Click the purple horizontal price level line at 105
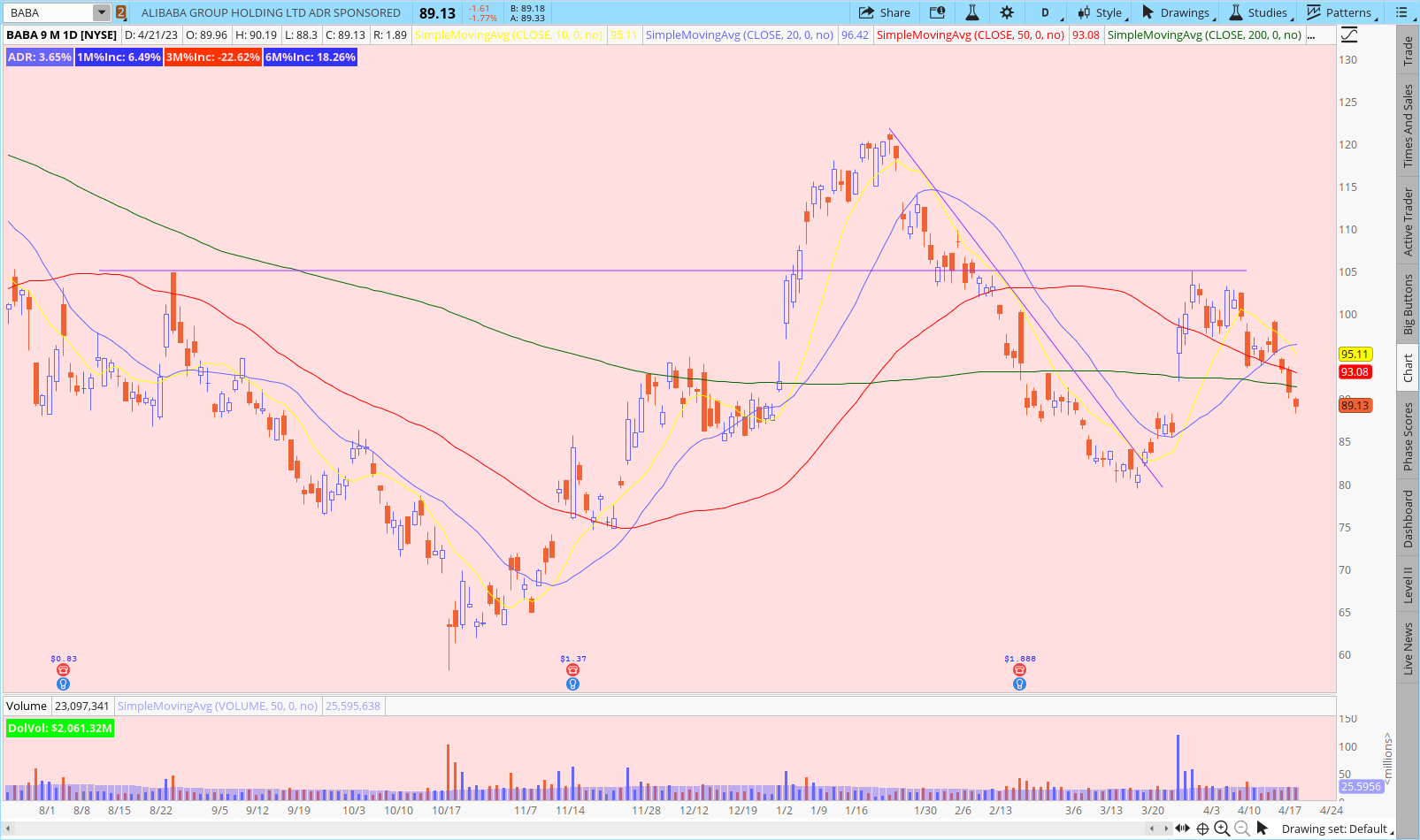 (672, 271)
